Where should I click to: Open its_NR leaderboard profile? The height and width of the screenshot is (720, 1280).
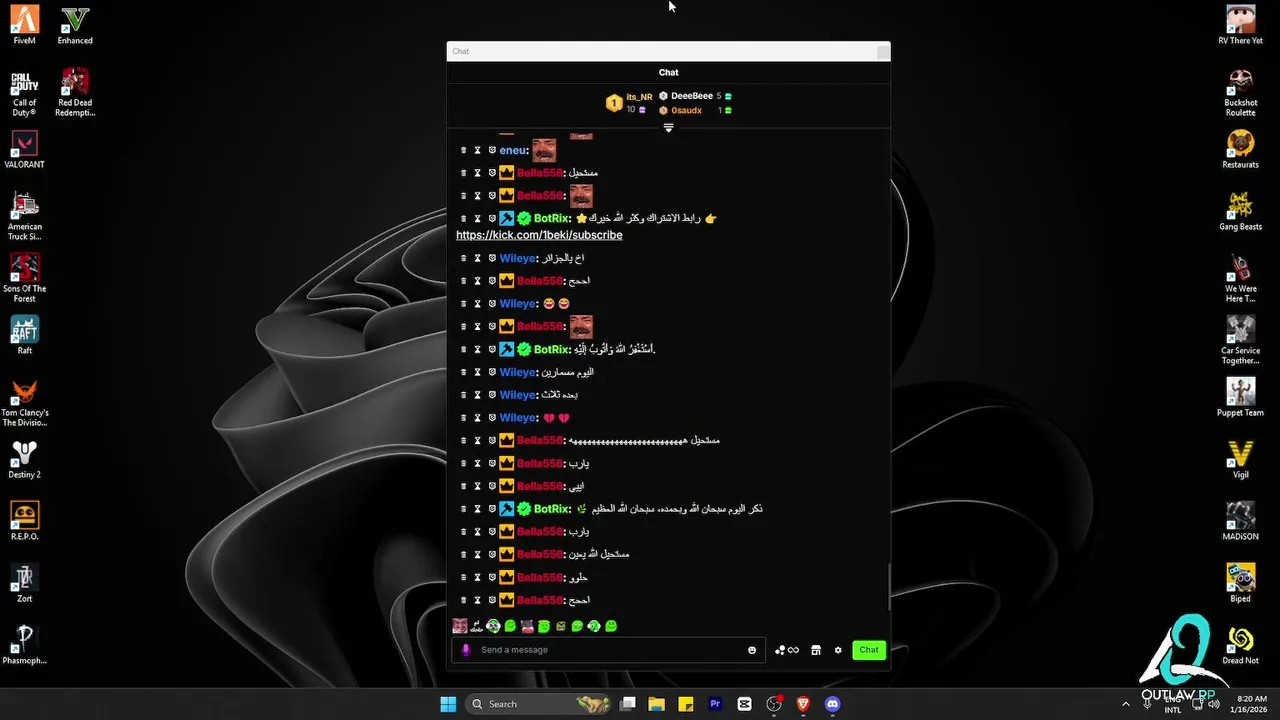pos(639,97)
